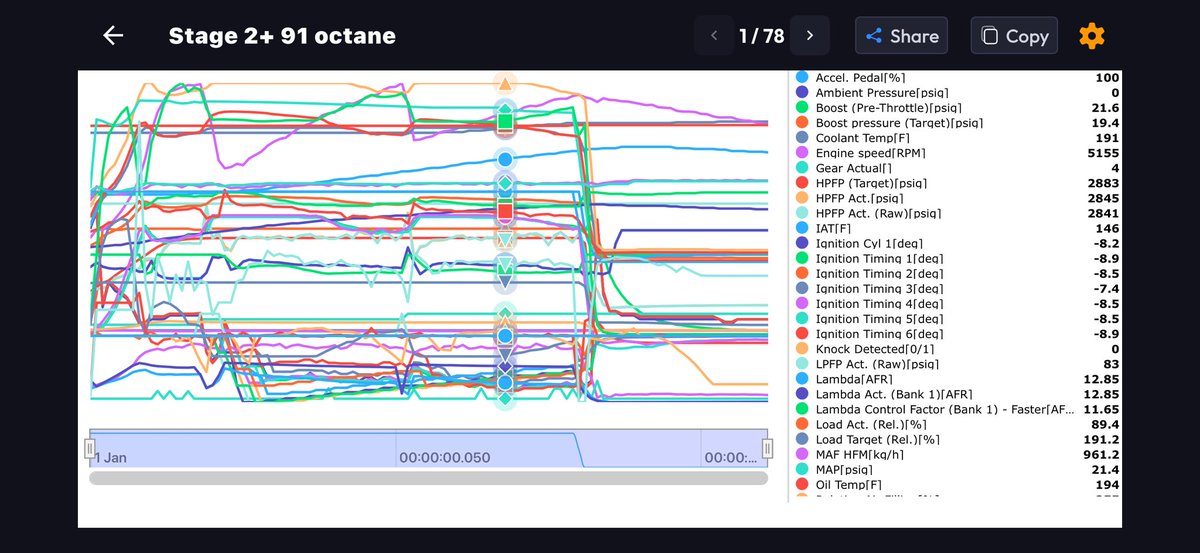The width and height of the screenshot is (1200, 553).
Task: Click Lambda Act. (Bank 1)[AFR] color dot
Action: point(802,394)
